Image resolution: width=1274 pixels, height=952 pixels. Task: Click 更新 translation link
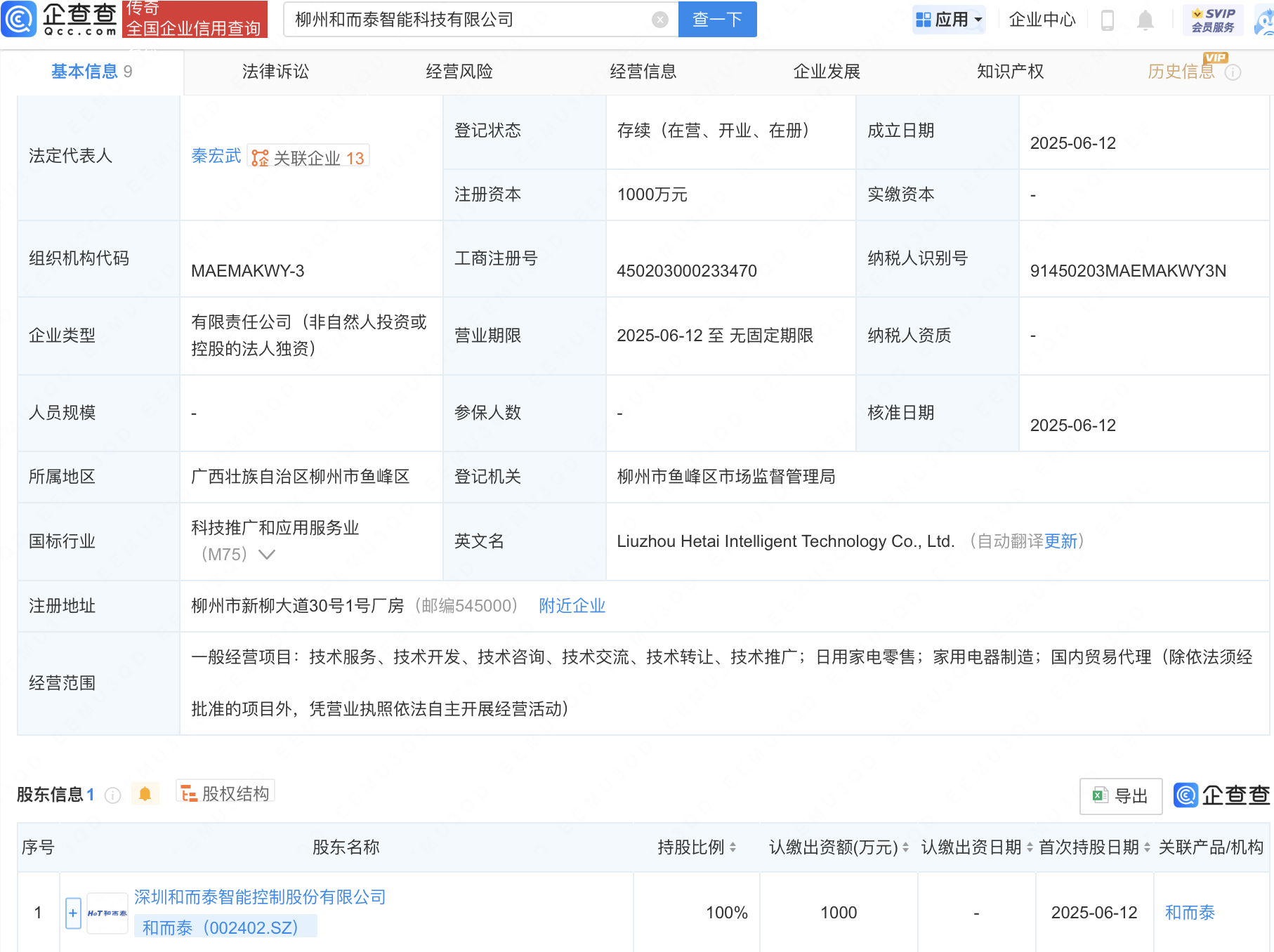pos(1060,541)
